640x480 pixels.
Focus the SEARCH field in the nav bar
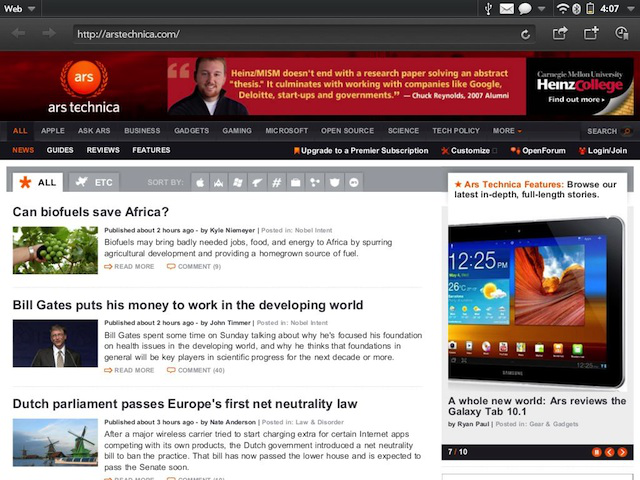click(609, 131)
